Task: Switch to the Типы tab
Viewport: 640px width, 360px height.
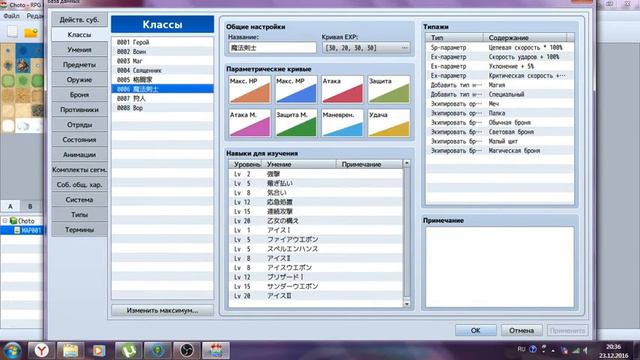Action: [80, 215]
